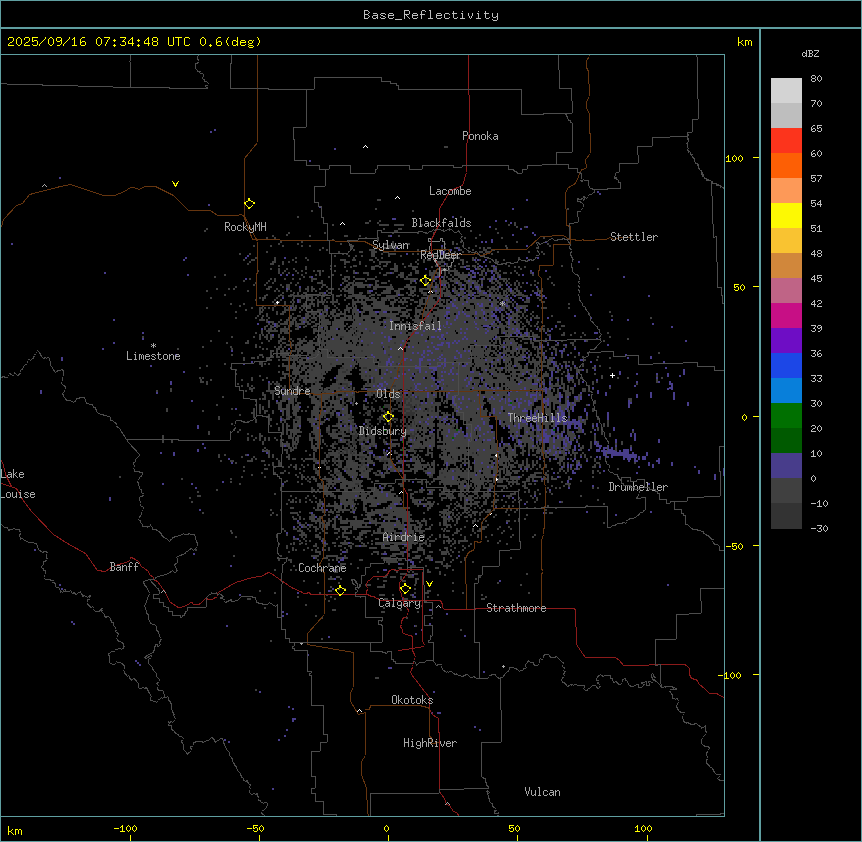862x842 pixels.
Task: Click the white caret marker below Ponoka
Action: pos(365,147)
